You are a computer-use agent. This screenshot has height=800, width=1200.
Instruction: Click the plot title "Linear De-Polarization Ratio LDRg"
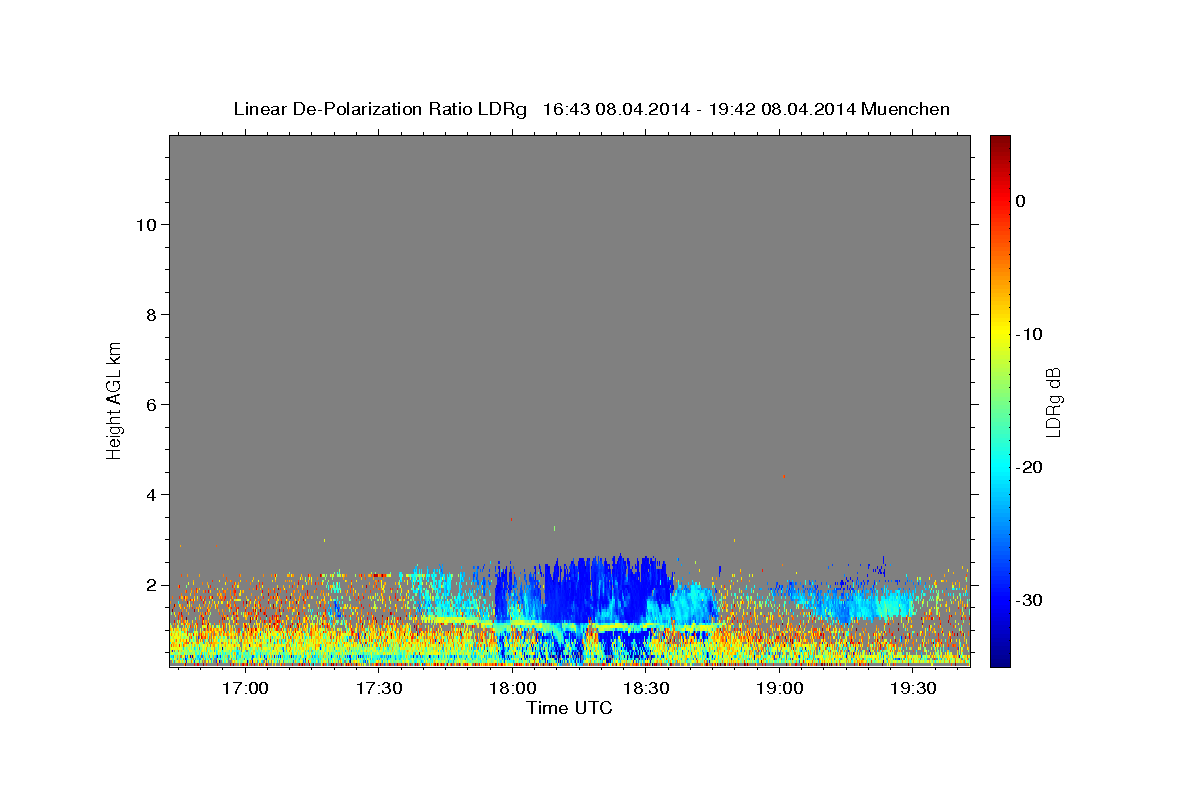click(380, 109)
